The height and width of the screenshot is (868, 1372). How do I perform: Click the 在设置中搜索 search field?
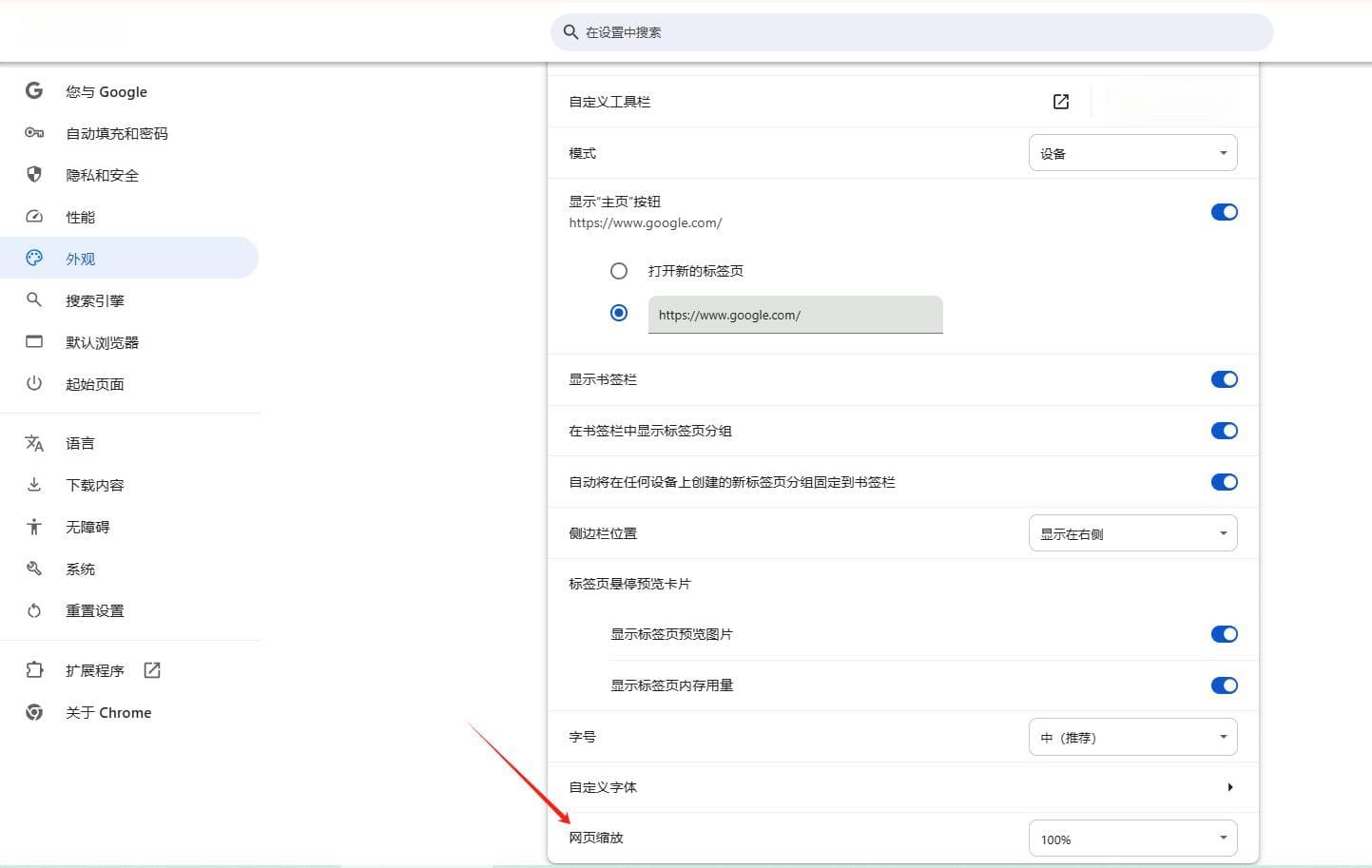coord(911,32)
